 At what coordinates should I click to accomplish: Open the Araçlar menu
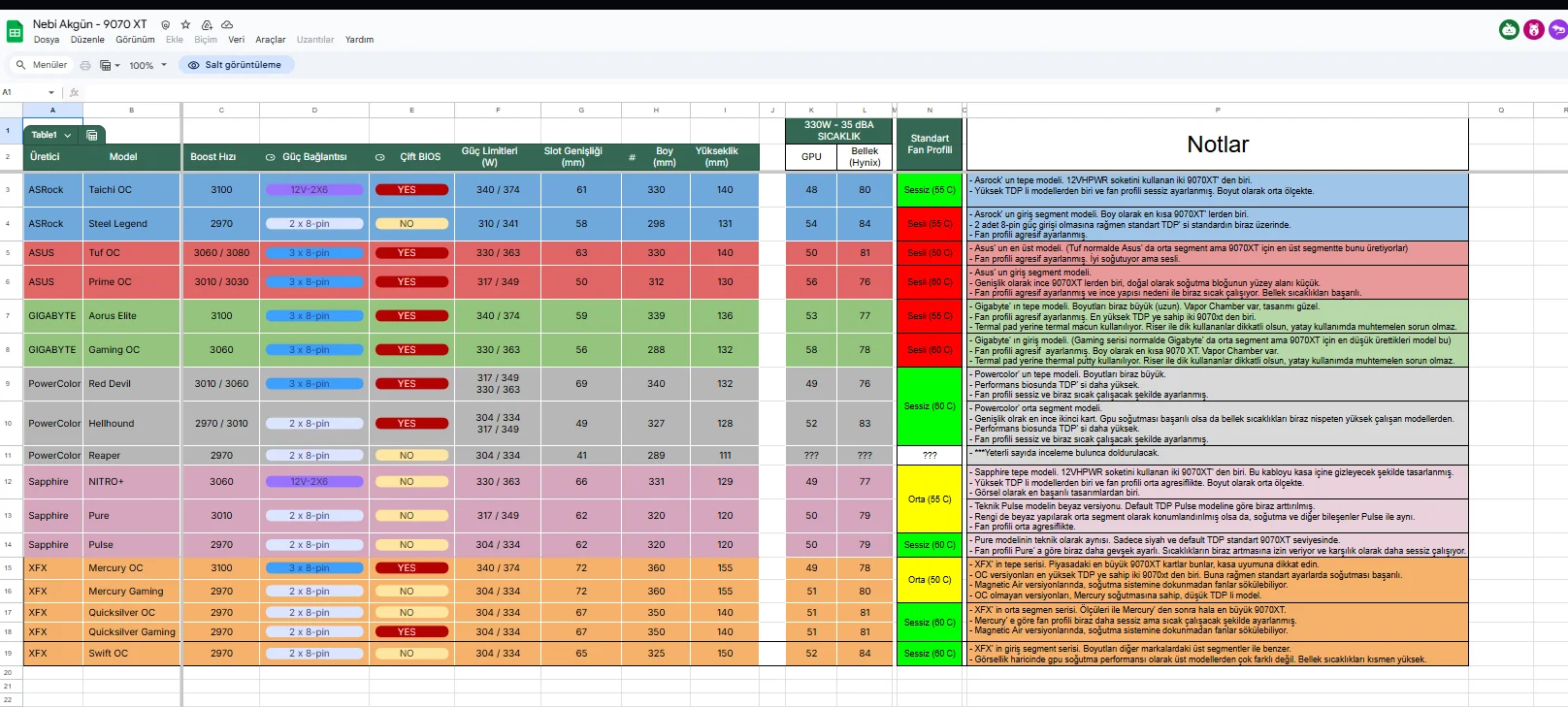click(x=271, y=40)
